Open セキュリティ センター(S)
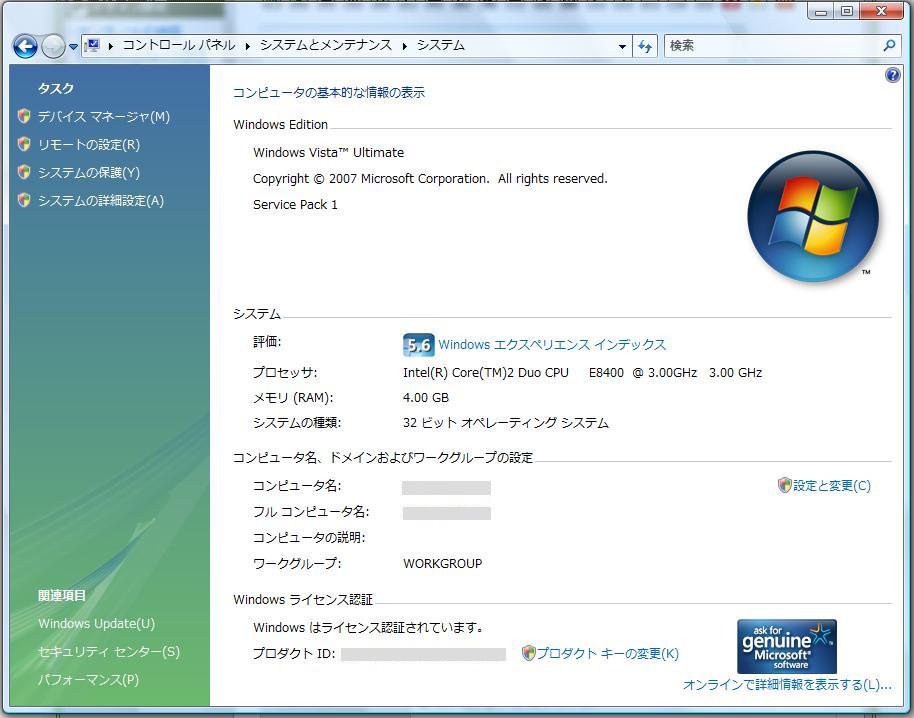The image size is (914, 718). pyautogui.click(x=109, y=652)
